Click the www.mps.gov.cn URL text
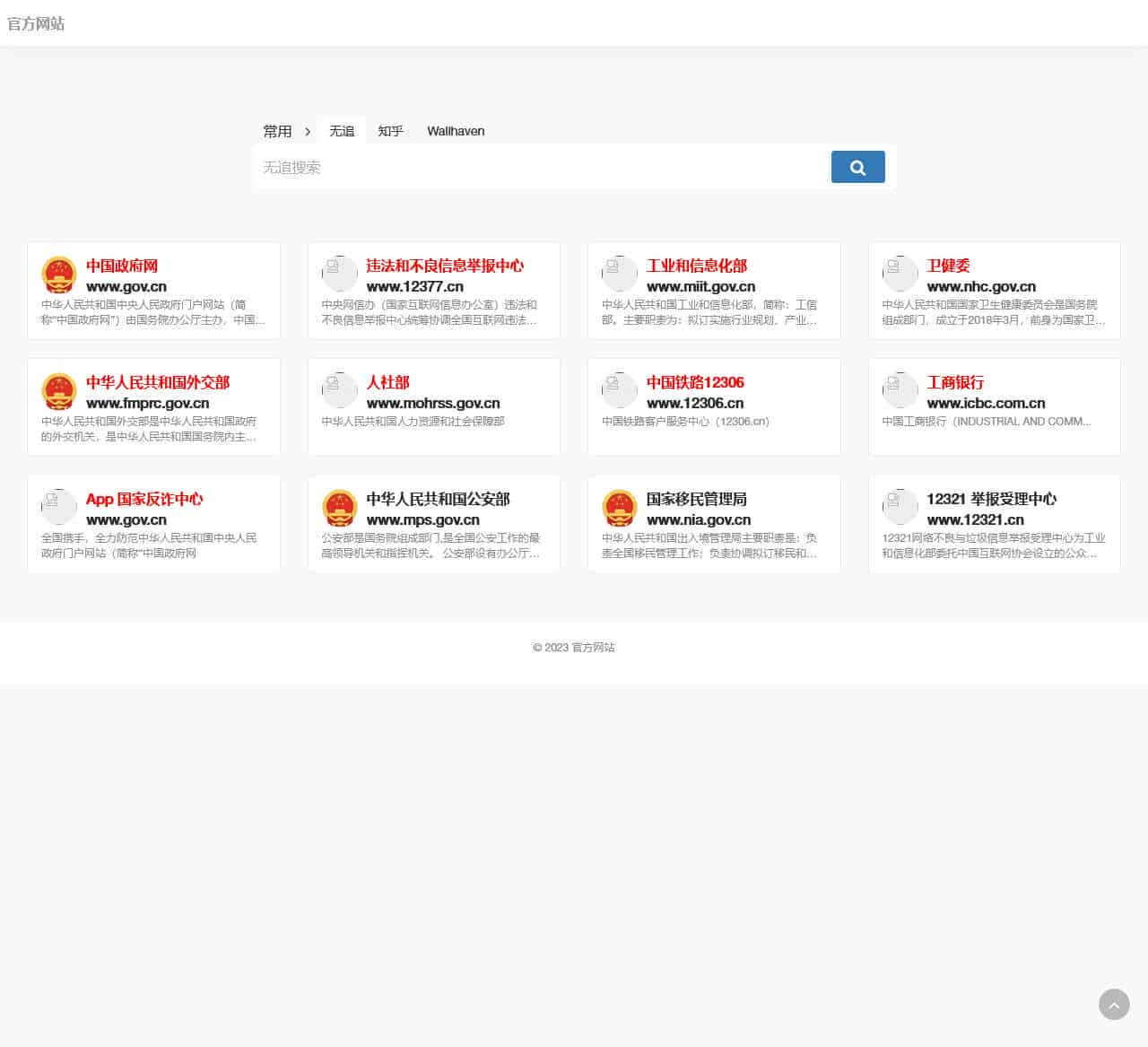The width and height of the screenshot is (1148, 1047). (423, 519)
